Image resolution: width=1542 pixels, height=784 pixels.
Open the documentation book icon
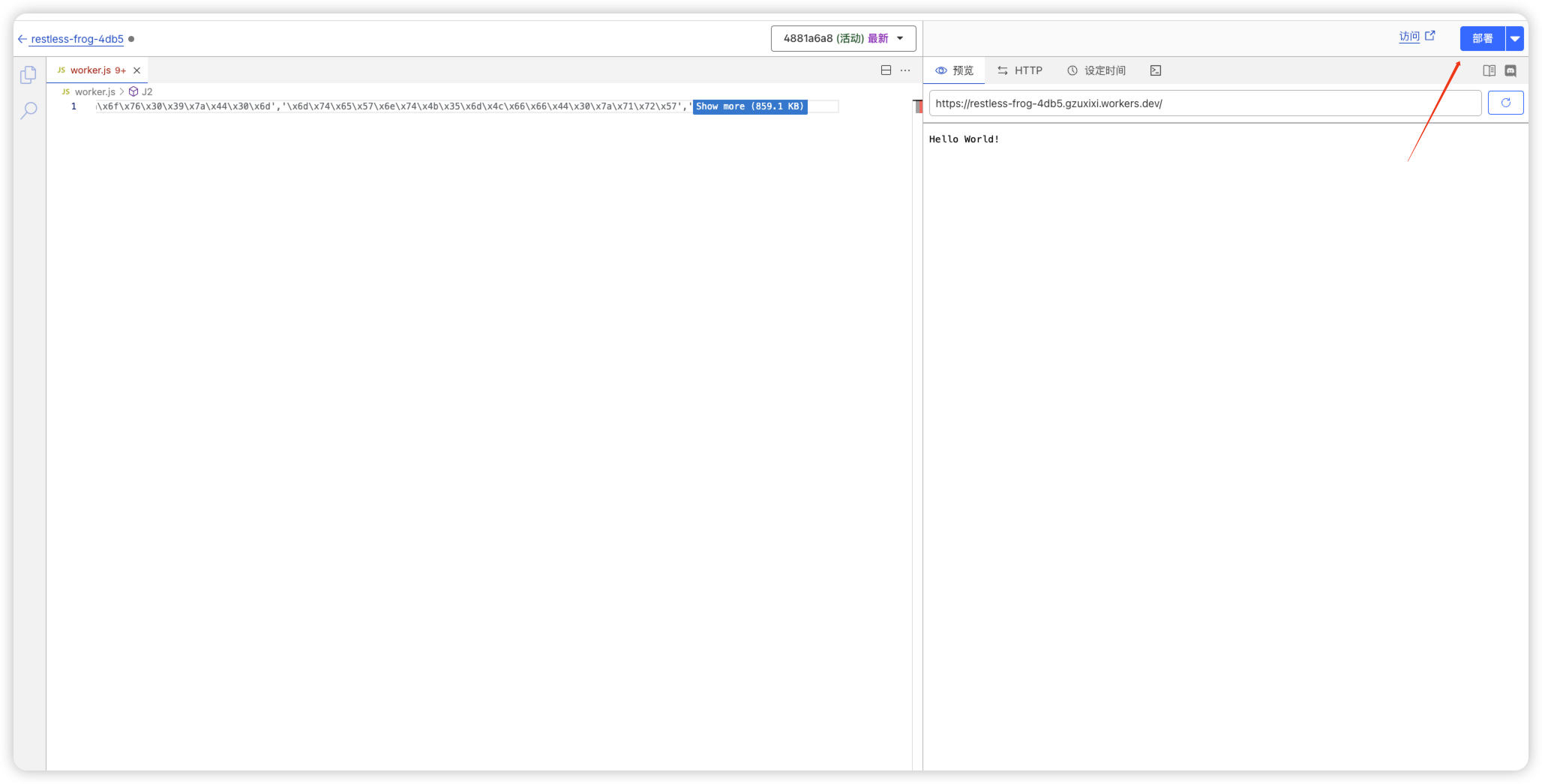1489,70
